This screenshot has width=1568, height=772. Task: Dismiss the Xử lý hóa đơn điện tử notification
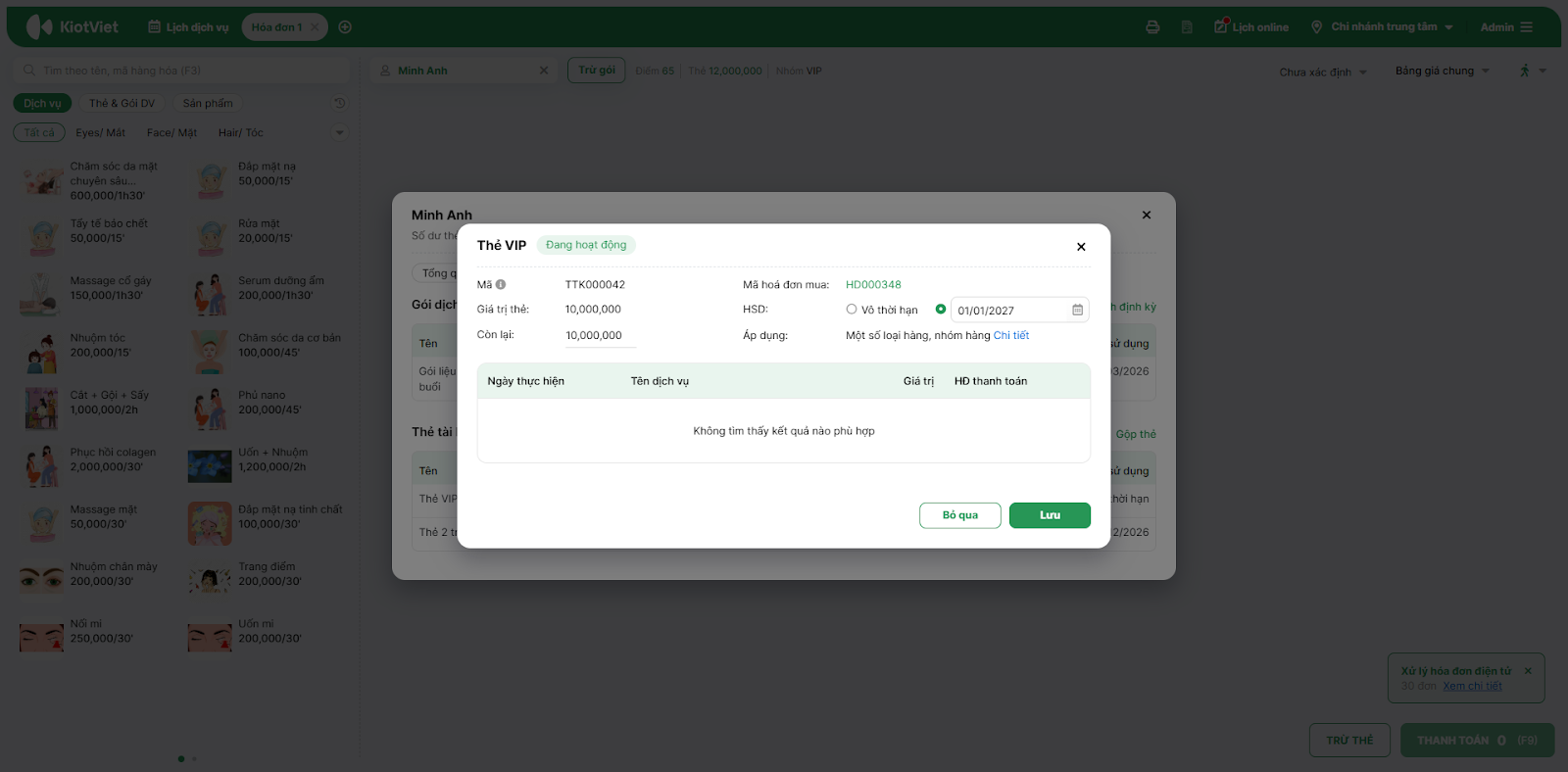[1528, 671]
